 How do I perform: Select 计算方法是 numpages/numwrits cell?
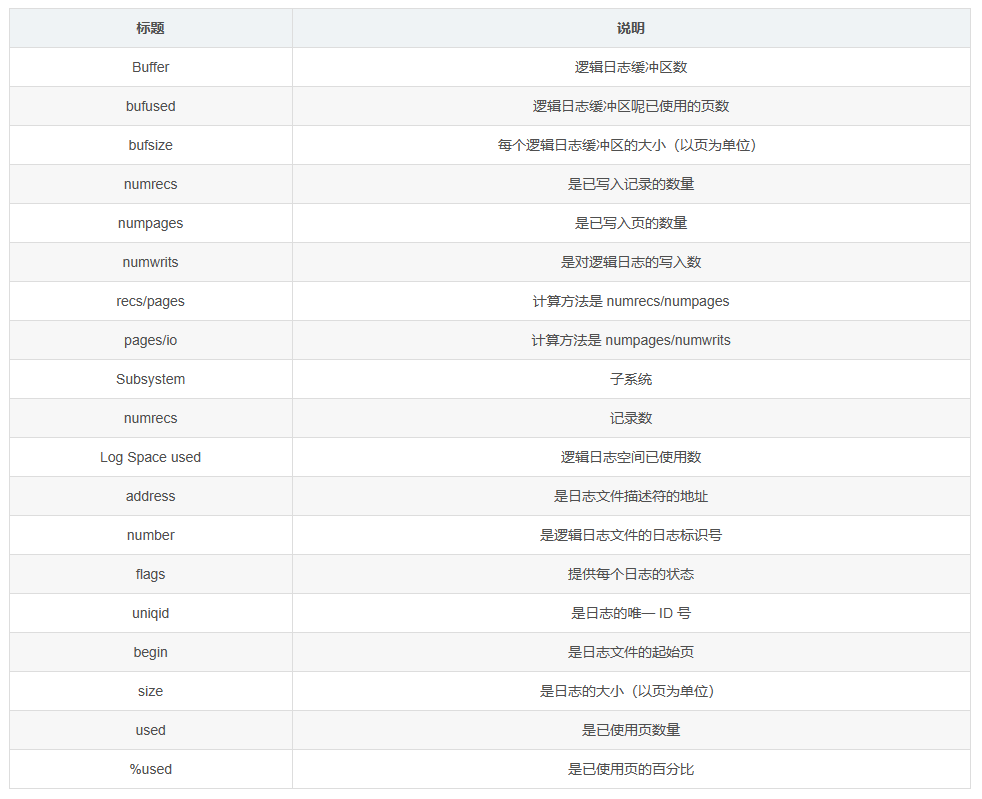point(631,340)
